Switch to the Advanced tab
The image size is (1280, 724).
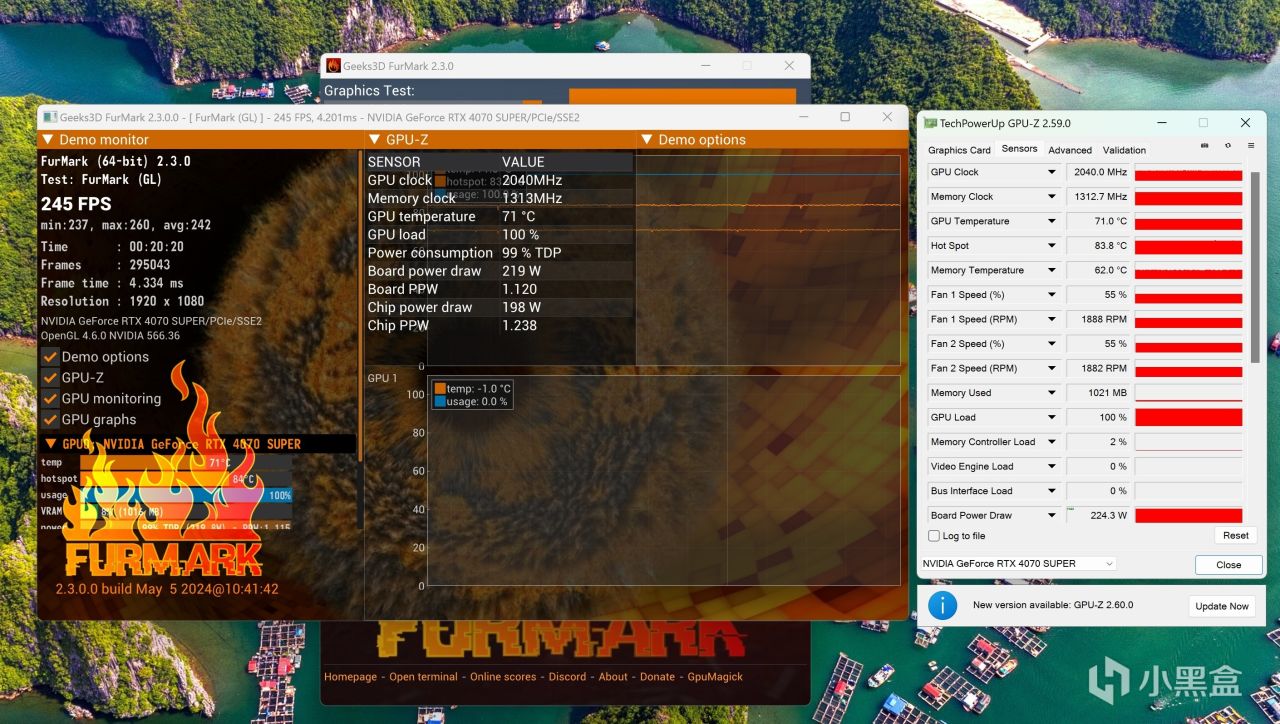coord(1070,150)
